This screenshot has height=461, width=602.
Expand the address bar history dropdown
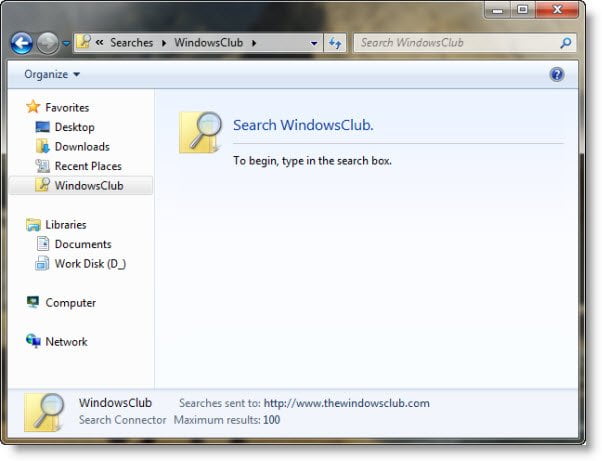click(314, 43)
